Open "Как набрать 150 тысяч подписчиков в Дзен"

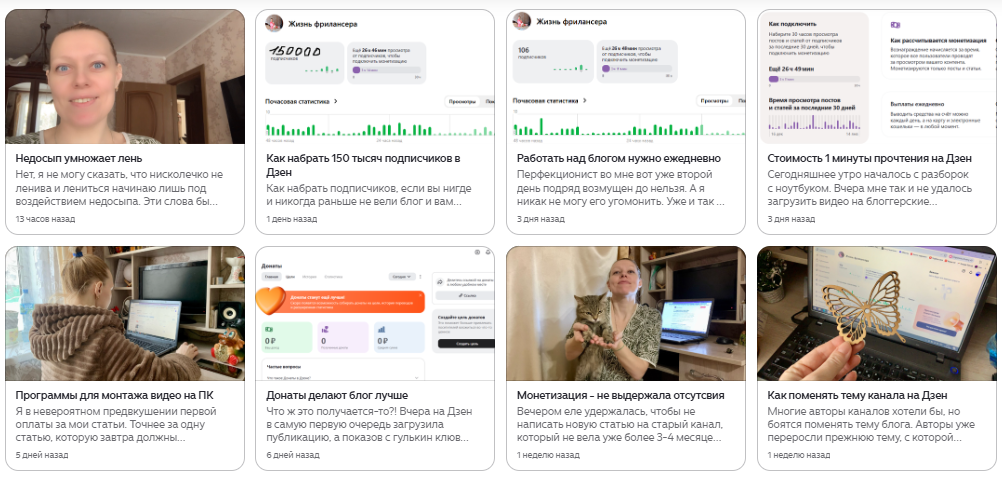click(x=363, y=165)
